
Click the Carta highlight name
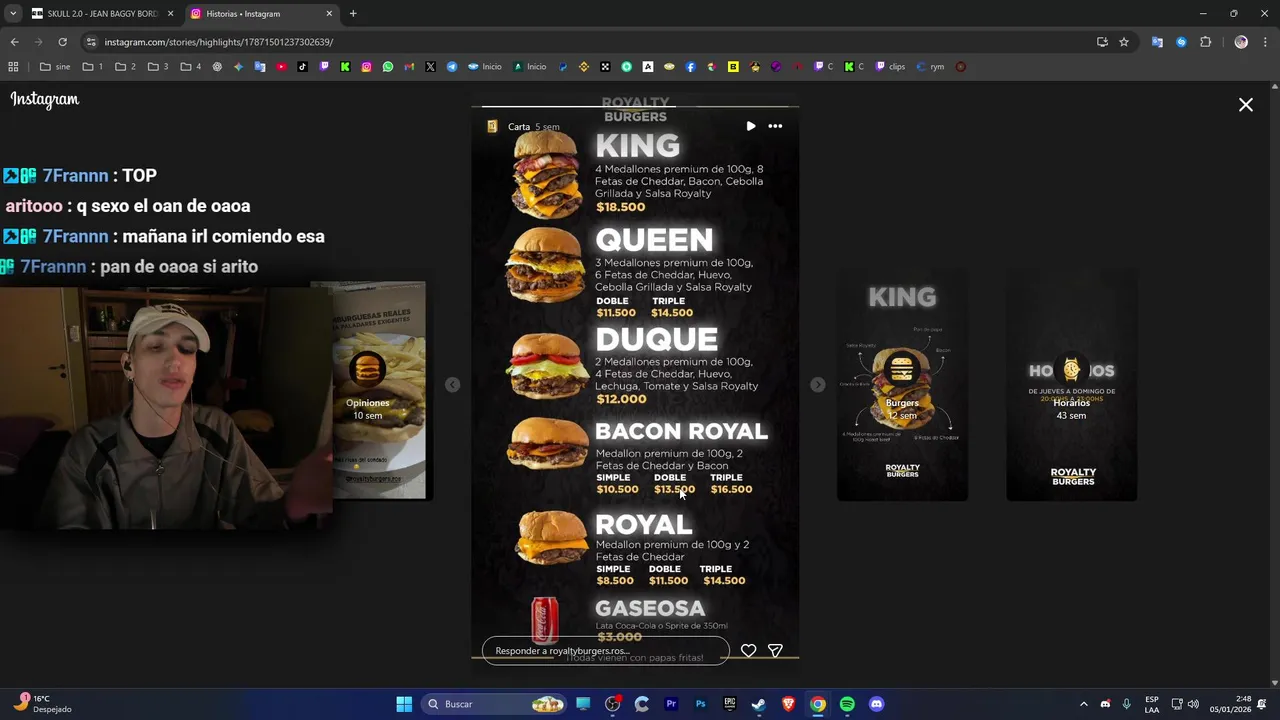click(519, 127)
